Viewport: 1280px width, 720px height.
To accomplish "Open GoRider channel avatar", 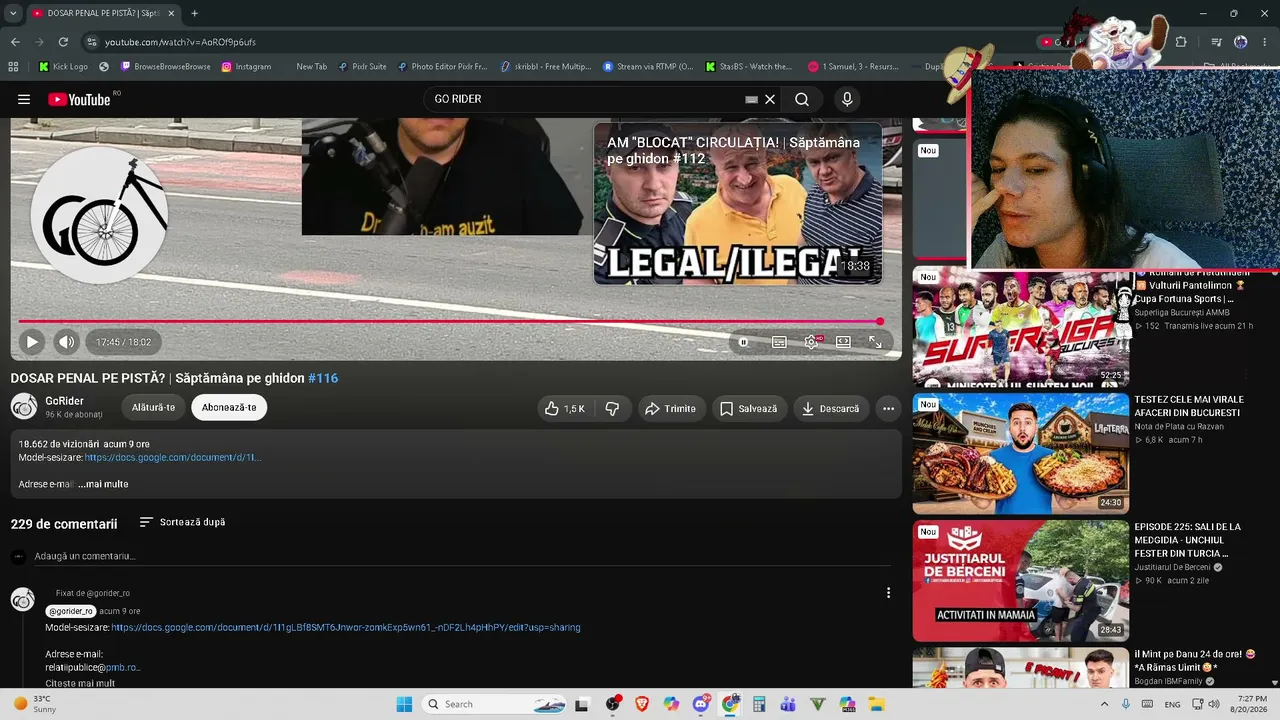I will point(24,406).
